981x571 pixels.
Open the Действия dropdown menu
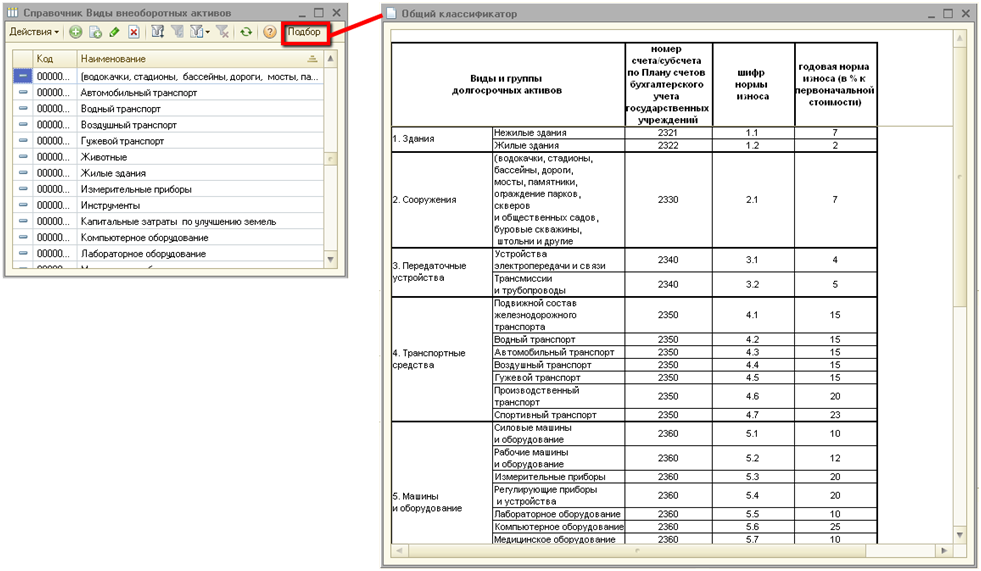(34, 33)
